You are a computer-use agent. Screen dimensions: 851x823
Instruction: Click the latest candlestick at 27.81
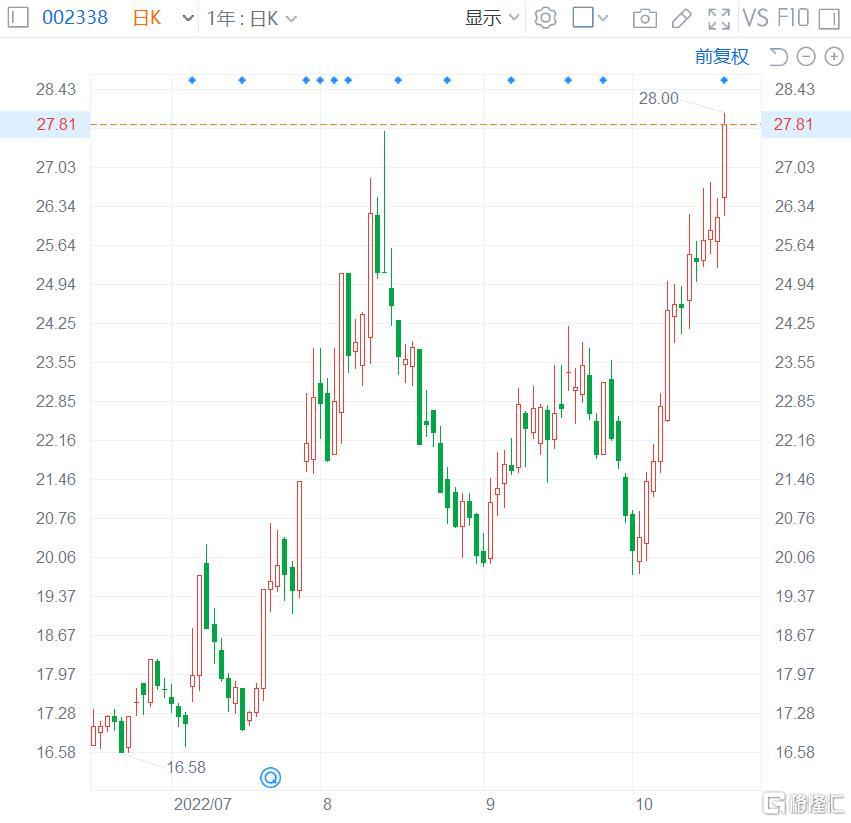(724, 161)
